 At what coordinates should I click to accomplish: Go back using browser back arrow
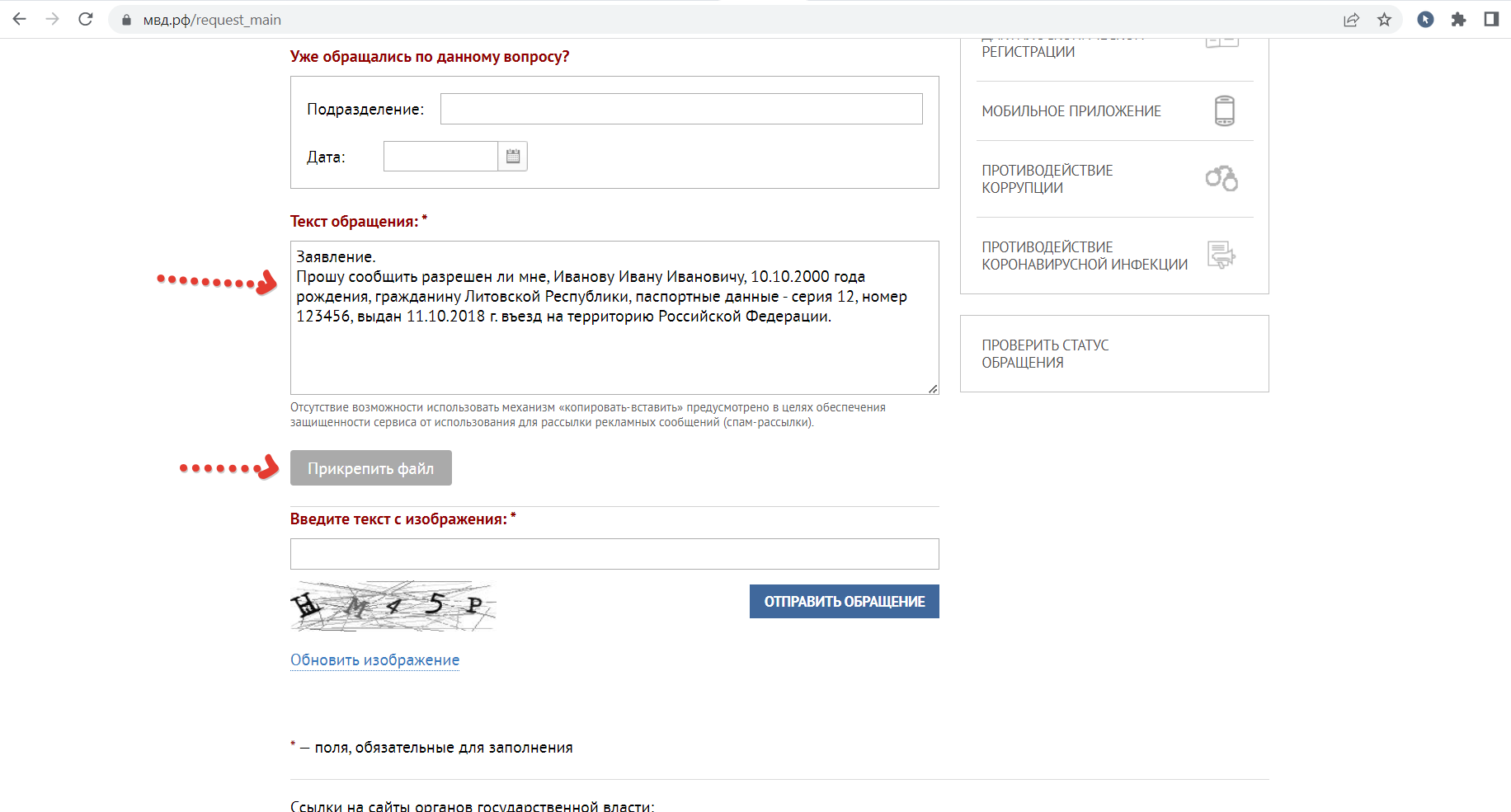[20, 20]
